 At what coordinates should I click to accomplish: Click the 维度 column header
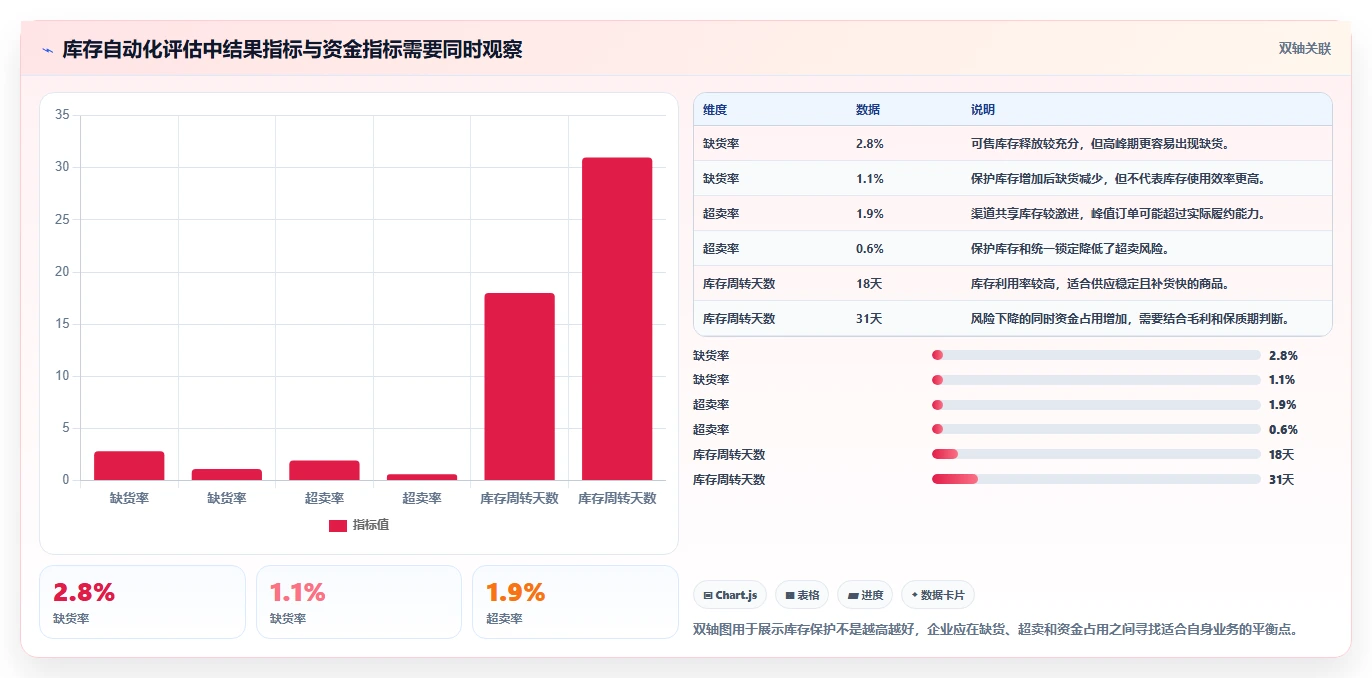tap(715, 110)
